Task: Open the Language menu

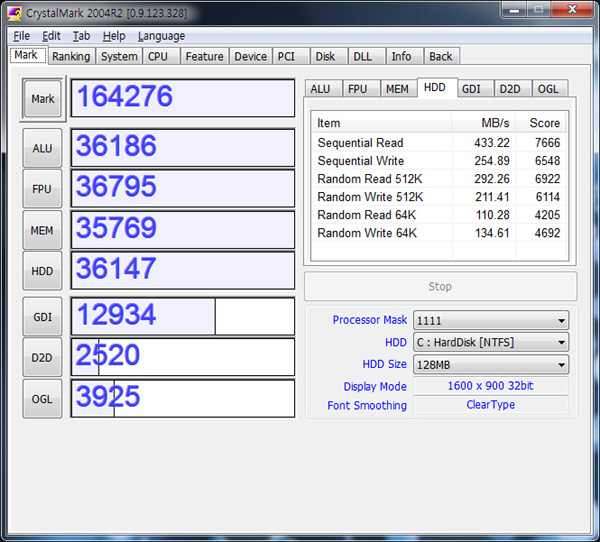Action: (x=161, y=36)
